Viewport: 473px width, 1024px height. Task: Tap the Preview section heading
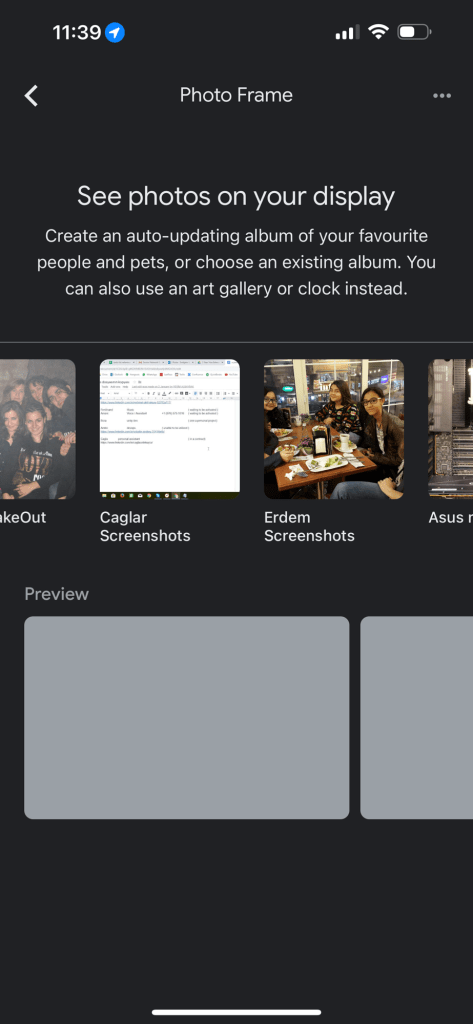pos(56,594)
